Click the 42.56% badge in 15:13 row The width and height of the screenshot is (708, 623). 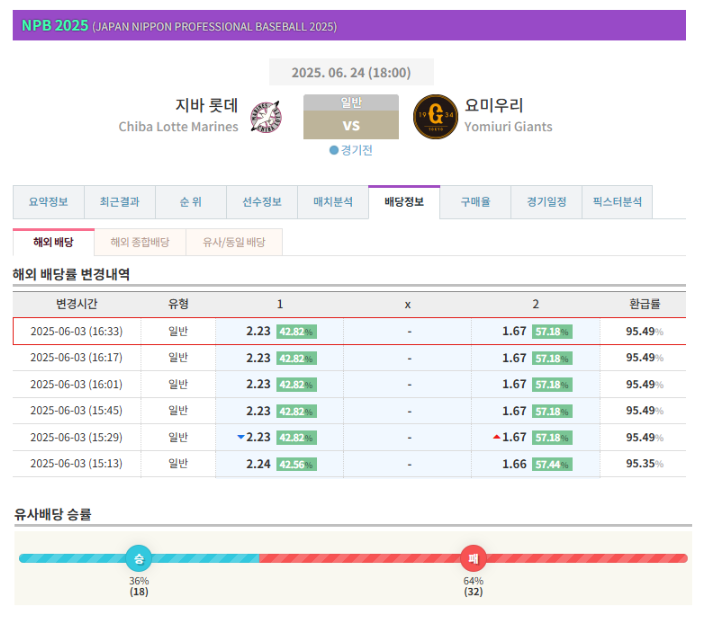297,465
